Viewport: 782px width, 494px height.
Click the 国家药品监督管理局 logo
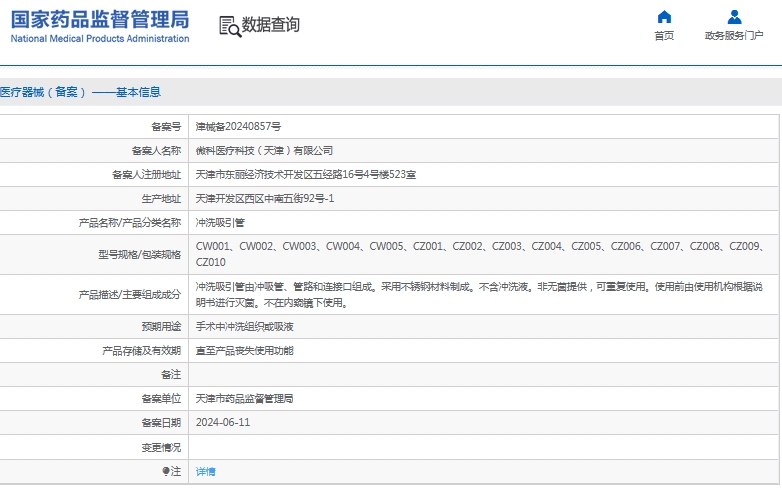100,19
